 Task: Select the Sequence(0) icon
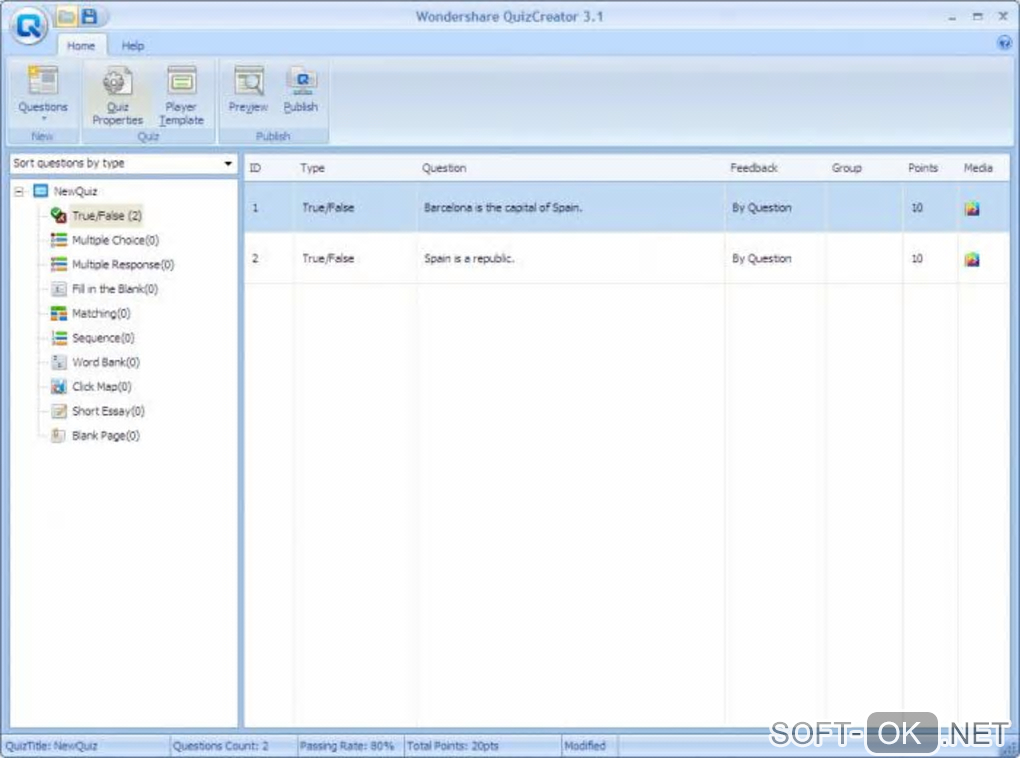point(59,338)
